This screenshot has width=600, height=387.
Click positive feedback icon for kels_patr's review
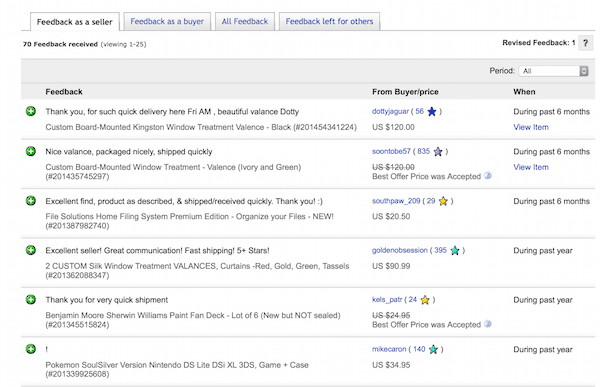coord(31,299)
